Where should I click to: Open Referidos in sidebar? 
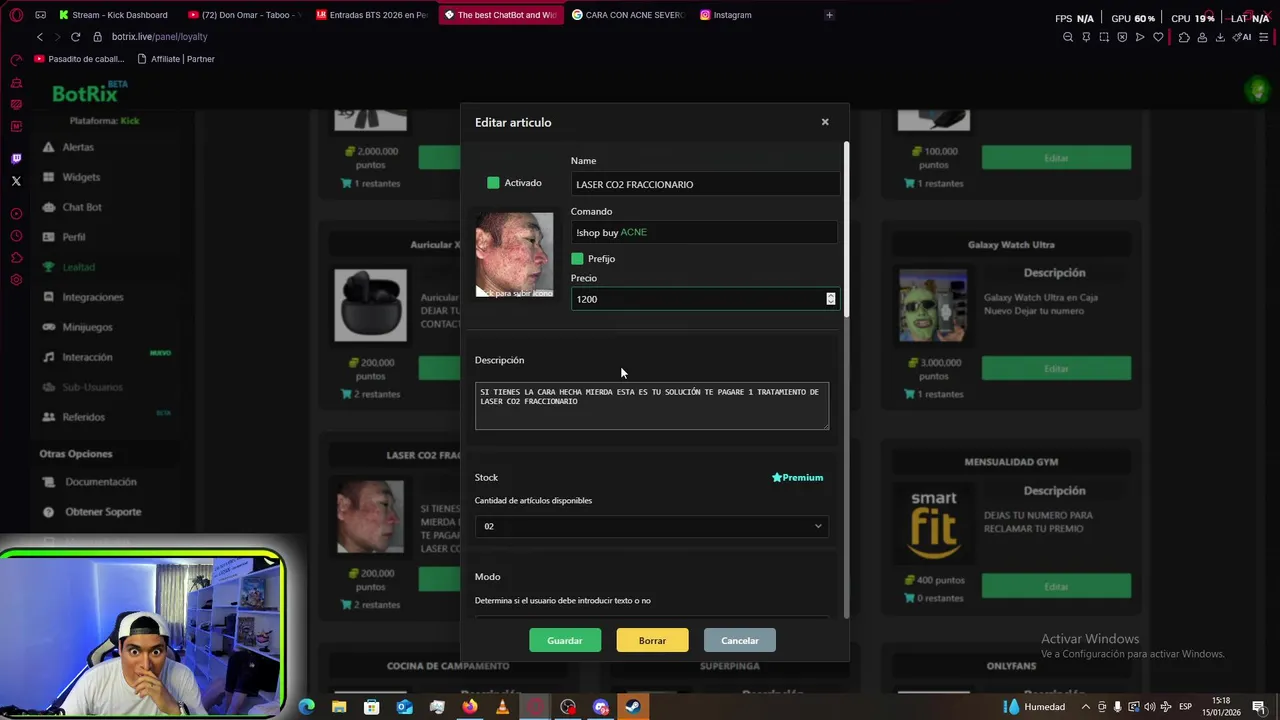point(83,417)
